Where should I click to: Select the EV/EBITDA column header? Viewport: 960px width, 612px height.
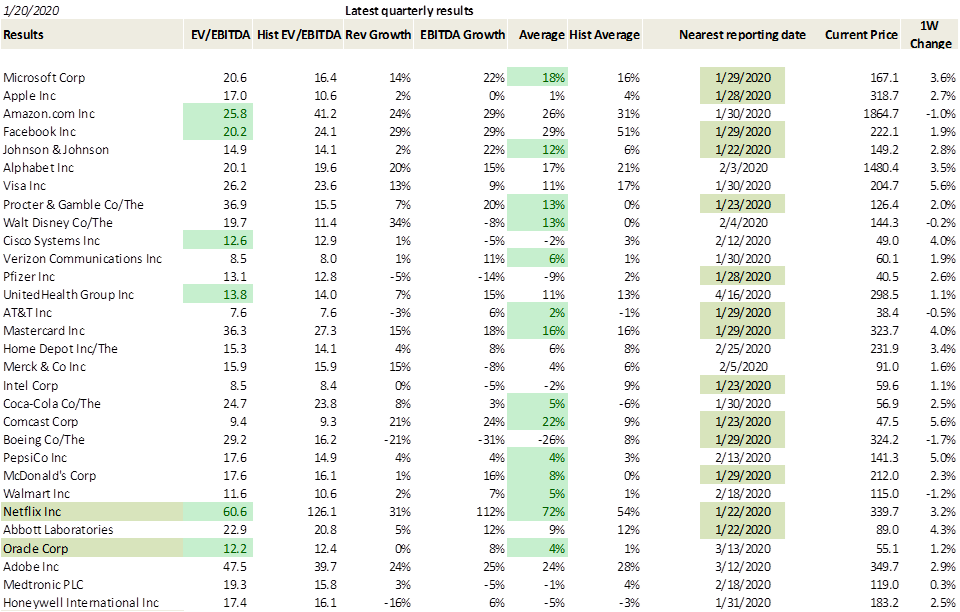pos(220,35)
